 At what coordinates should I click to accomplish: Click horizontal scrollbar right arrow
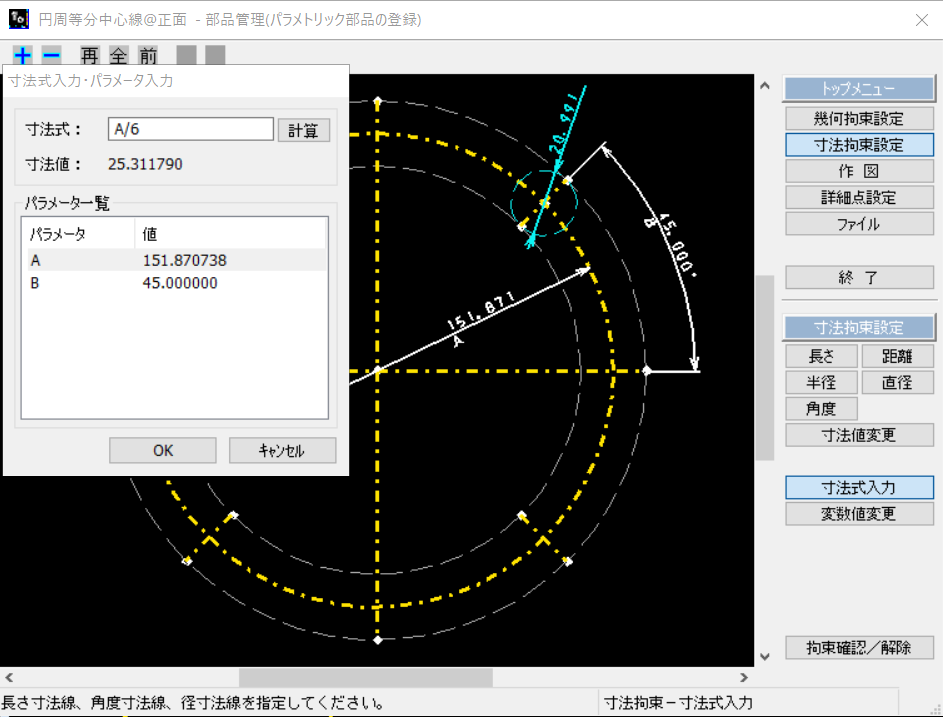(x=744, y=677)
